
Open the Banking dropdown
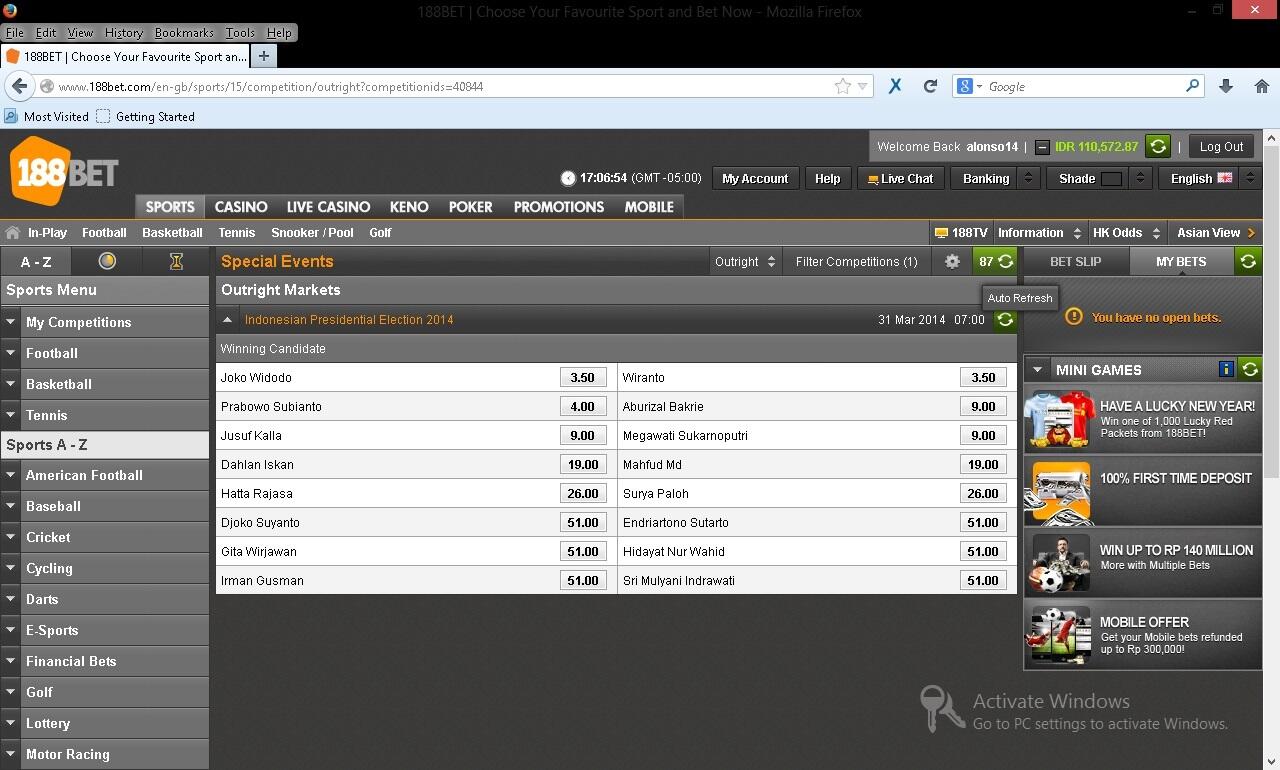997,179
